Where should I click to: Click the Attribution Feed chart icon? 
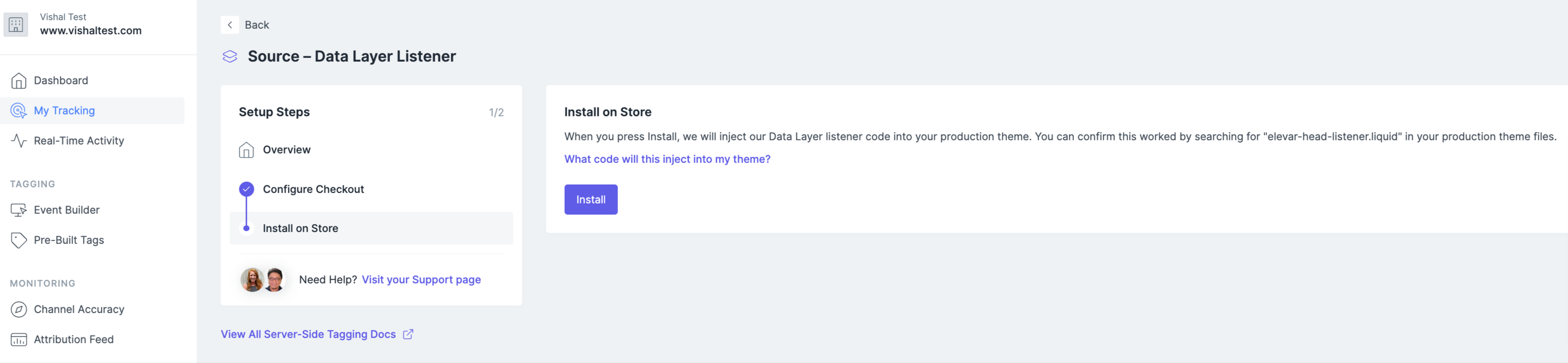(19, 339)
